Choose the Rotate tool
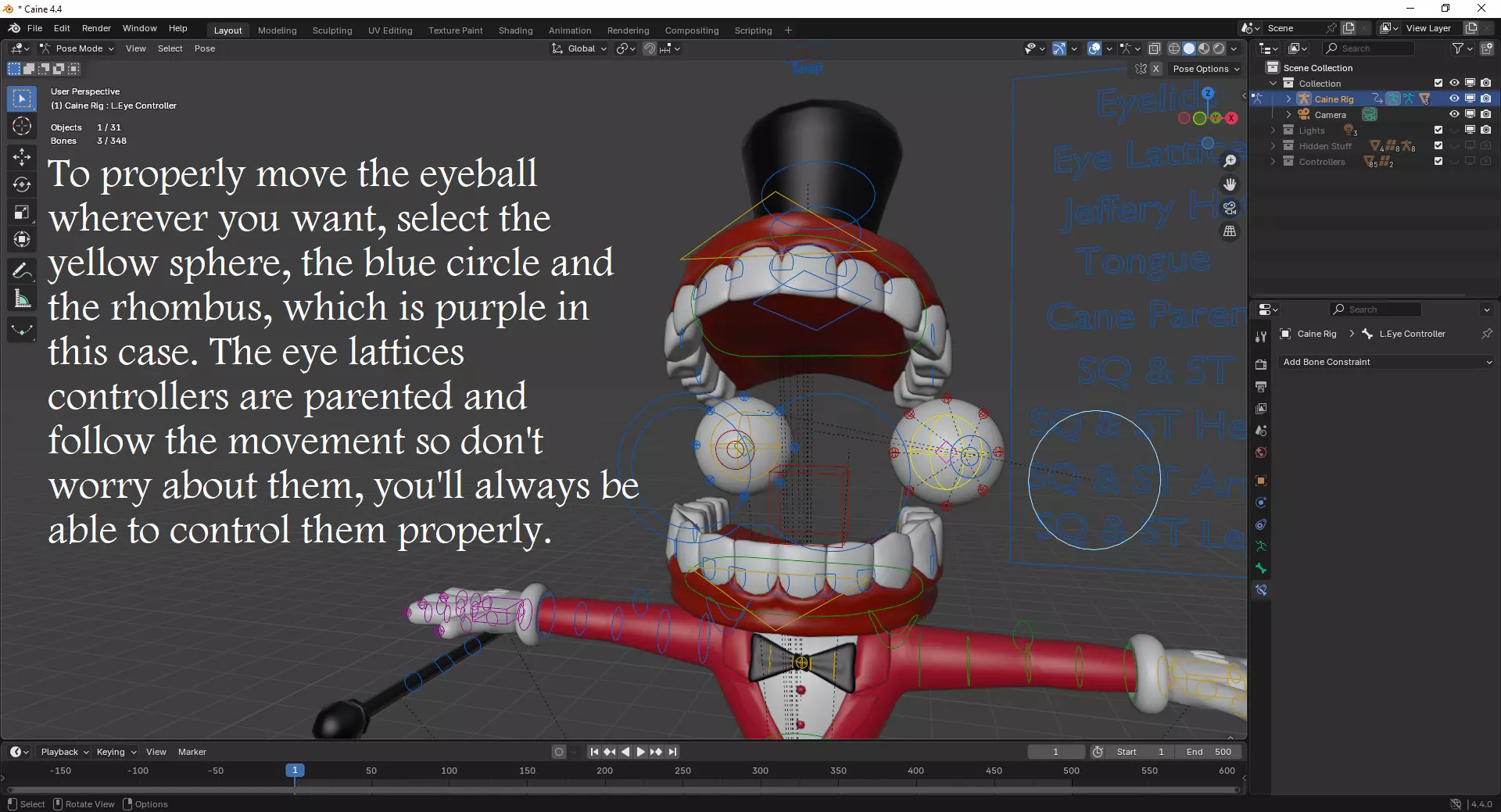1501x812 pixels. (22, 185)
